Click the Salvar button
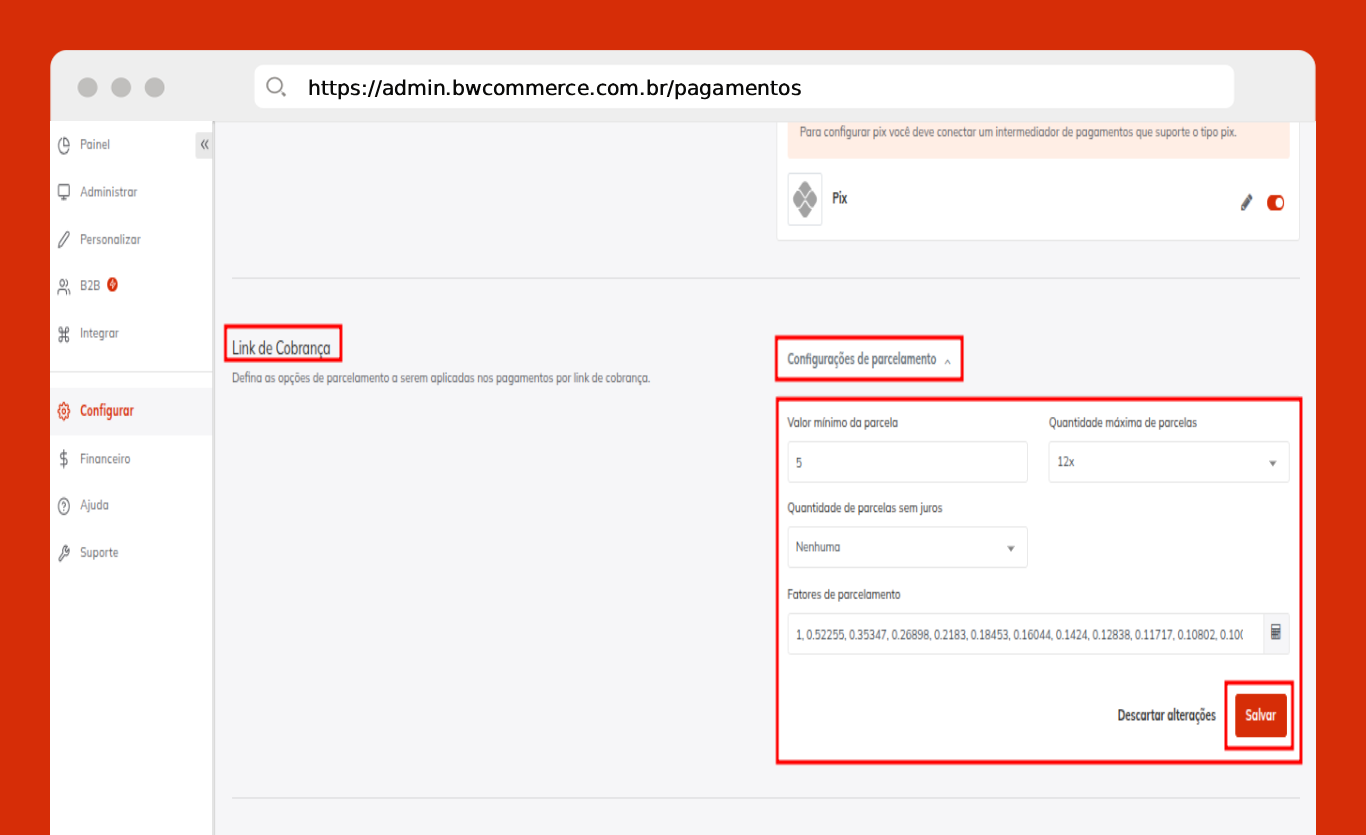This screenshot has height=835, width=1366. coord(1260,716)
